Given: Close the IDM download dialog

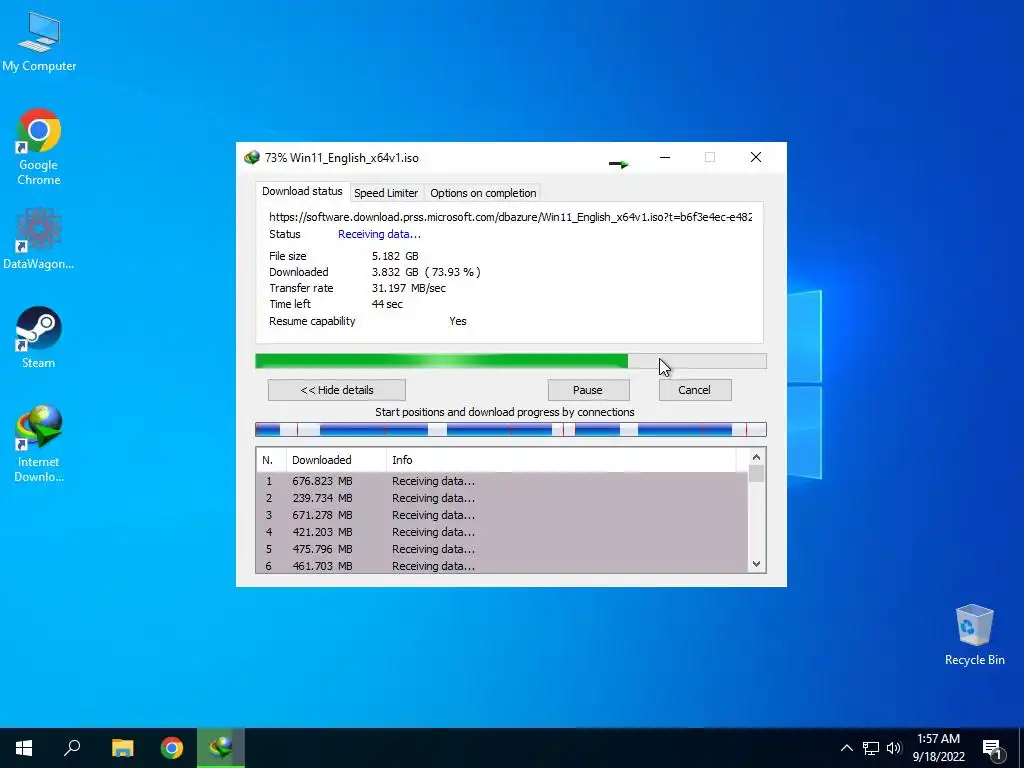Looking at the screenshot, I should pos(756,157).
